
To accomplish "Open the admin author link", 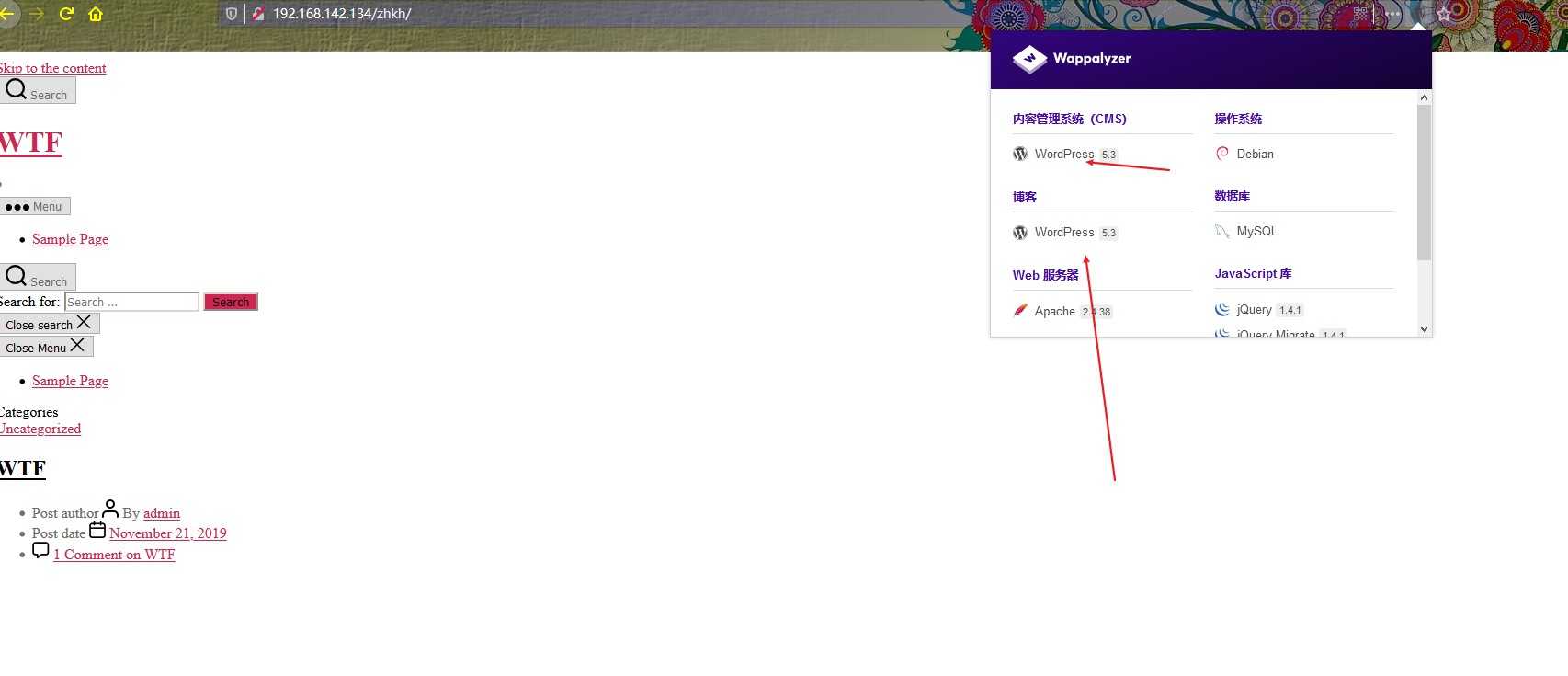I will [162, 513].
